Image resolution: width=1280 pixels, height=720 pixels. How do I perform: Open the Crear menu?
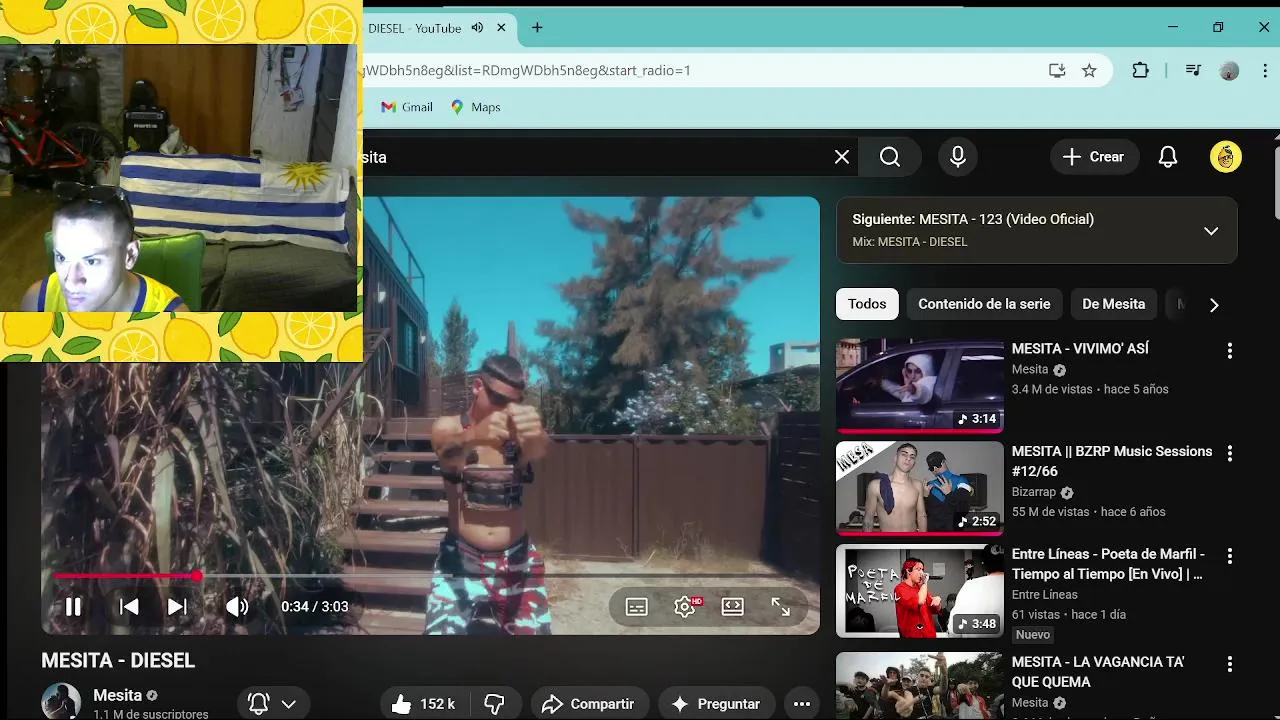tap(1094, 157)
